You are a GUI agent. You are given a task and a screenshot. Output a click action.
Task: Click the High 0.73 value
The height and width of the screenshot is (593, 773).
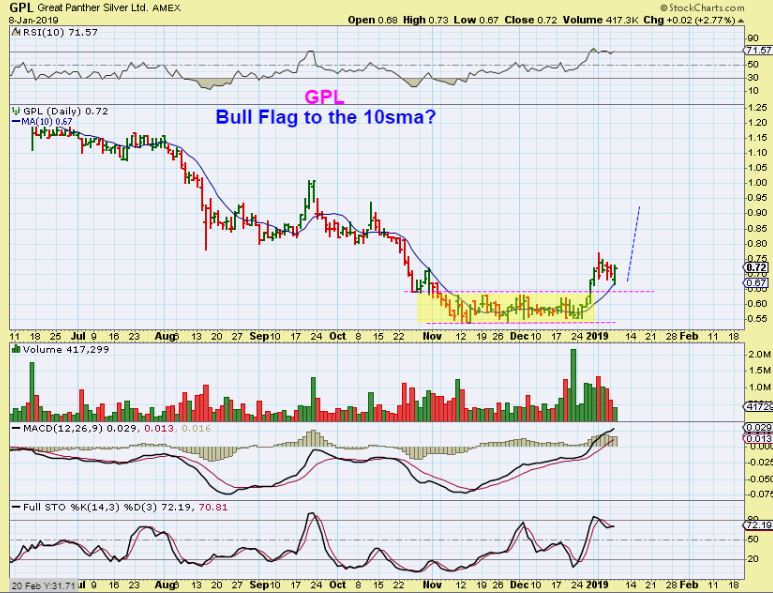click(425, 20)
